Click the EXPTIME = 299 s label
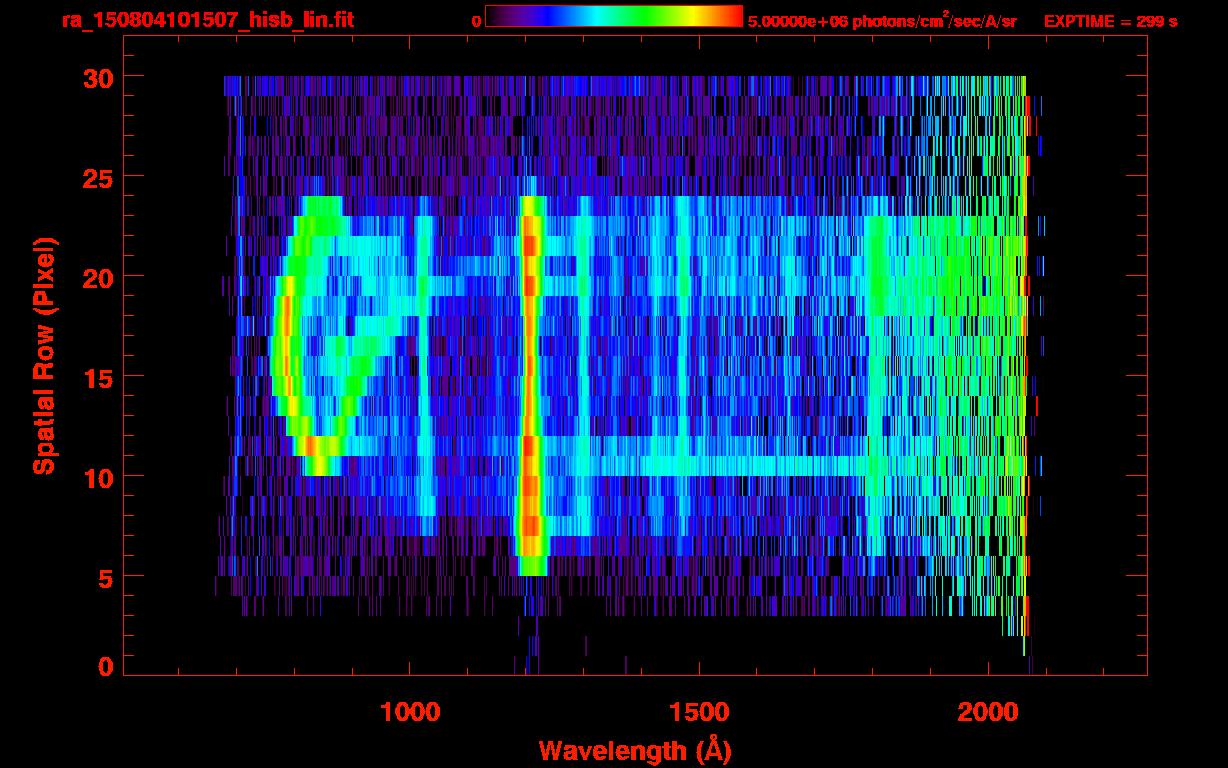This screenshot has height=768, width=1228. pos(1110,21)
